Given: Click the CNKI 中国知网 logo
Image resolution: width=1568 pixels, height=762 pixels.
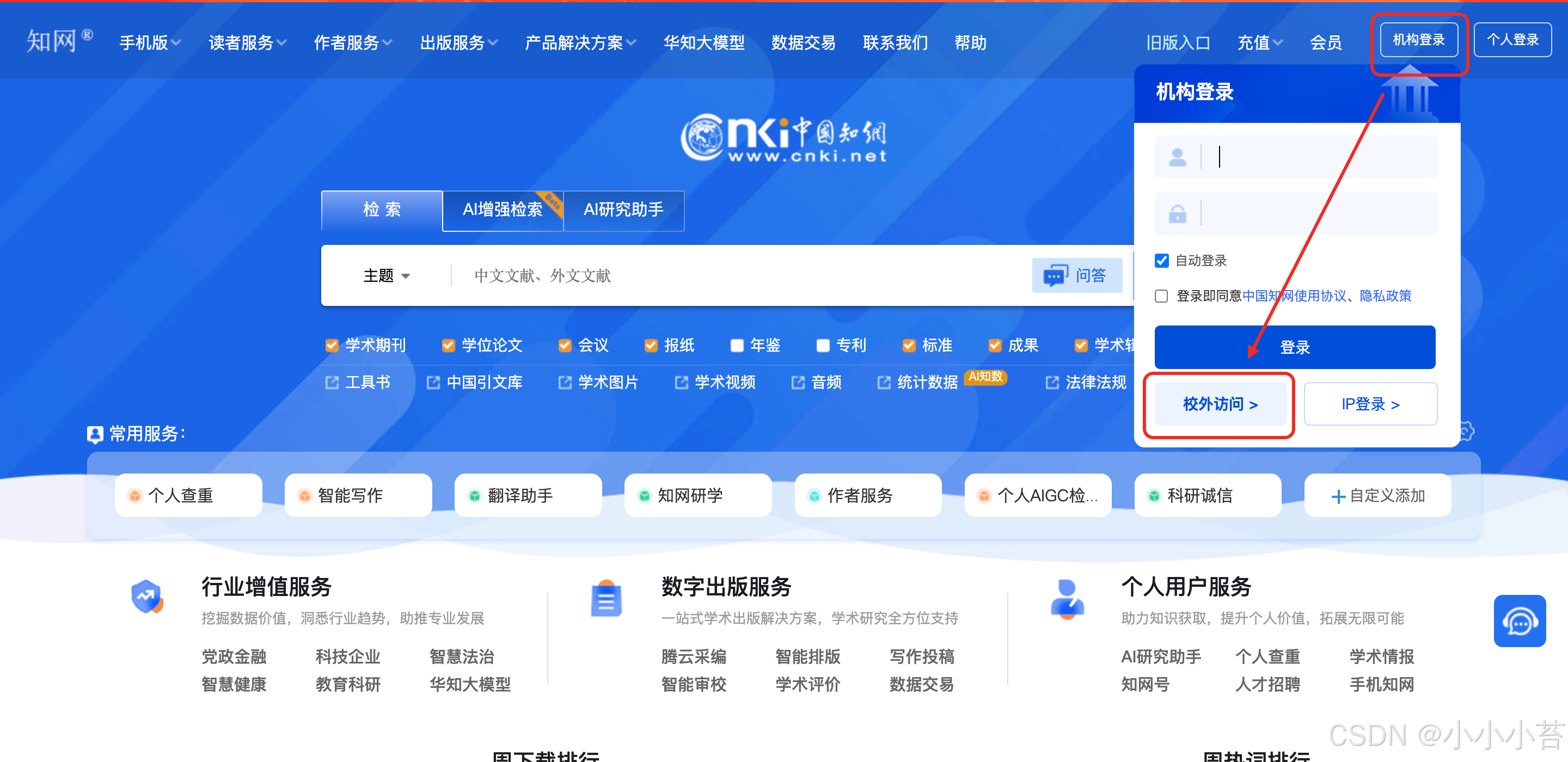Looking at the screenshot, I should (783, 139).
